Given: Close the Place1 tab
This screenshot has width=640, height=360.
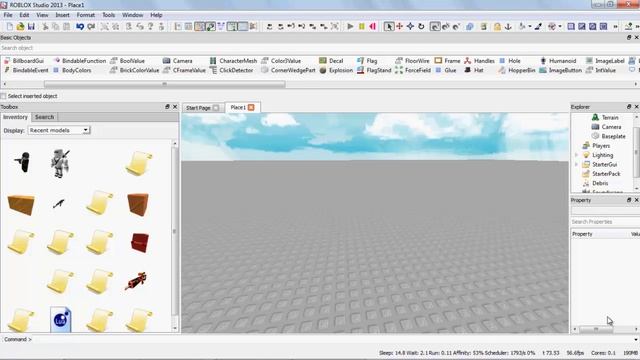Looking at the screenshot, I should tap(251, 107).
